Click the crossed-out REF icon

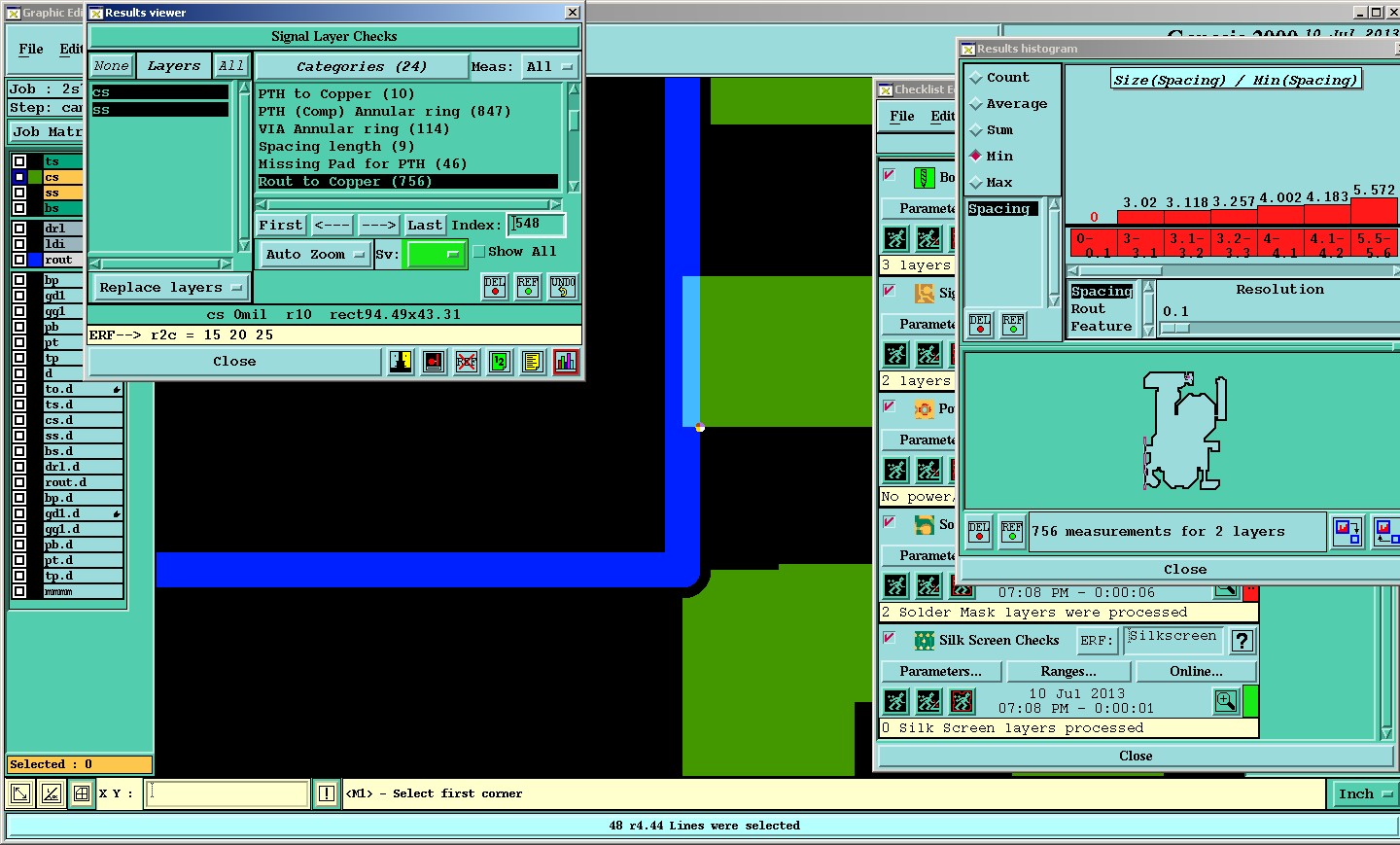pos(467,362)
